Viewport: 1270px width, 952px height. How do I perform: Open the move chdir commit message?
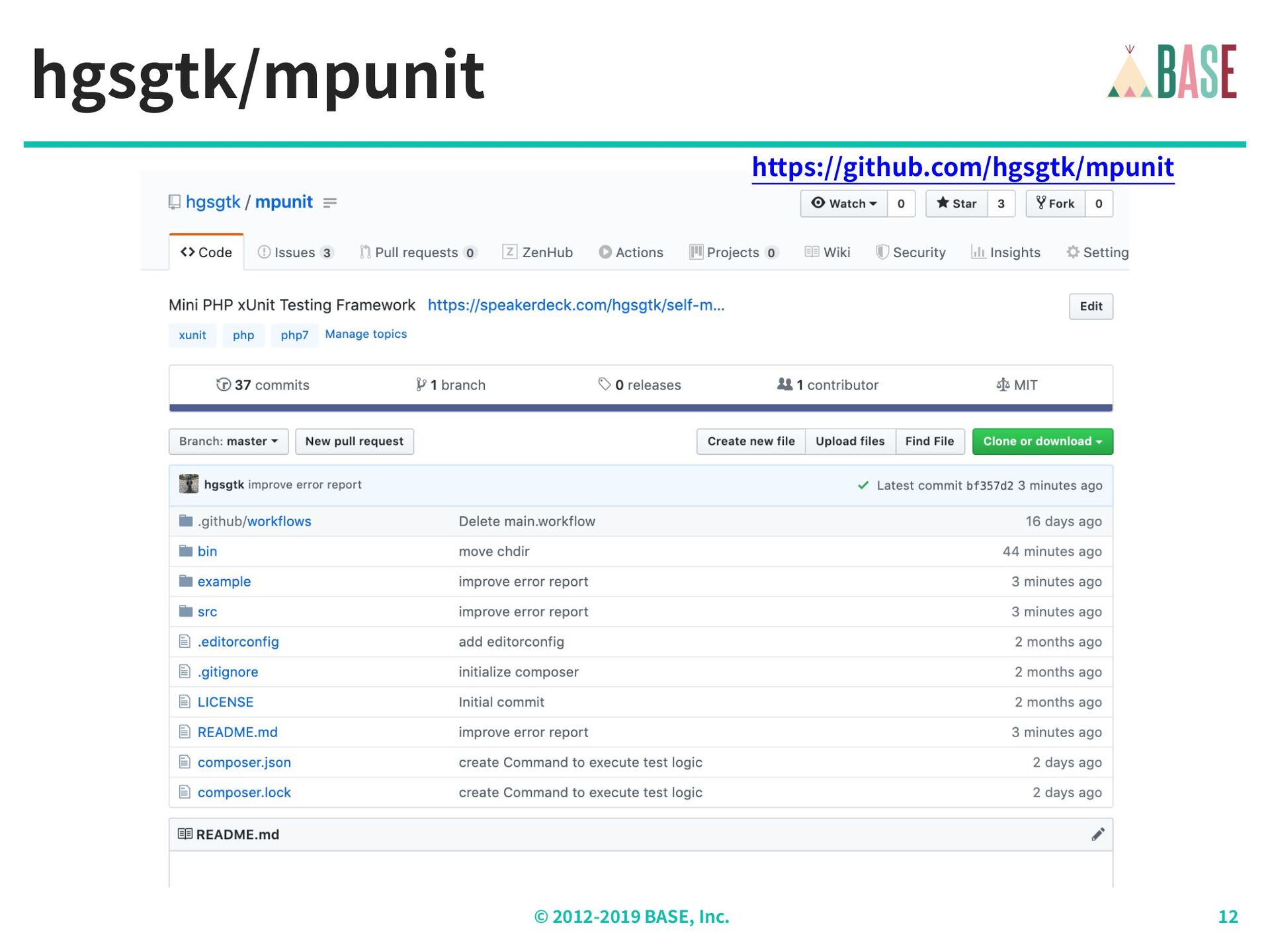[494, 551]
